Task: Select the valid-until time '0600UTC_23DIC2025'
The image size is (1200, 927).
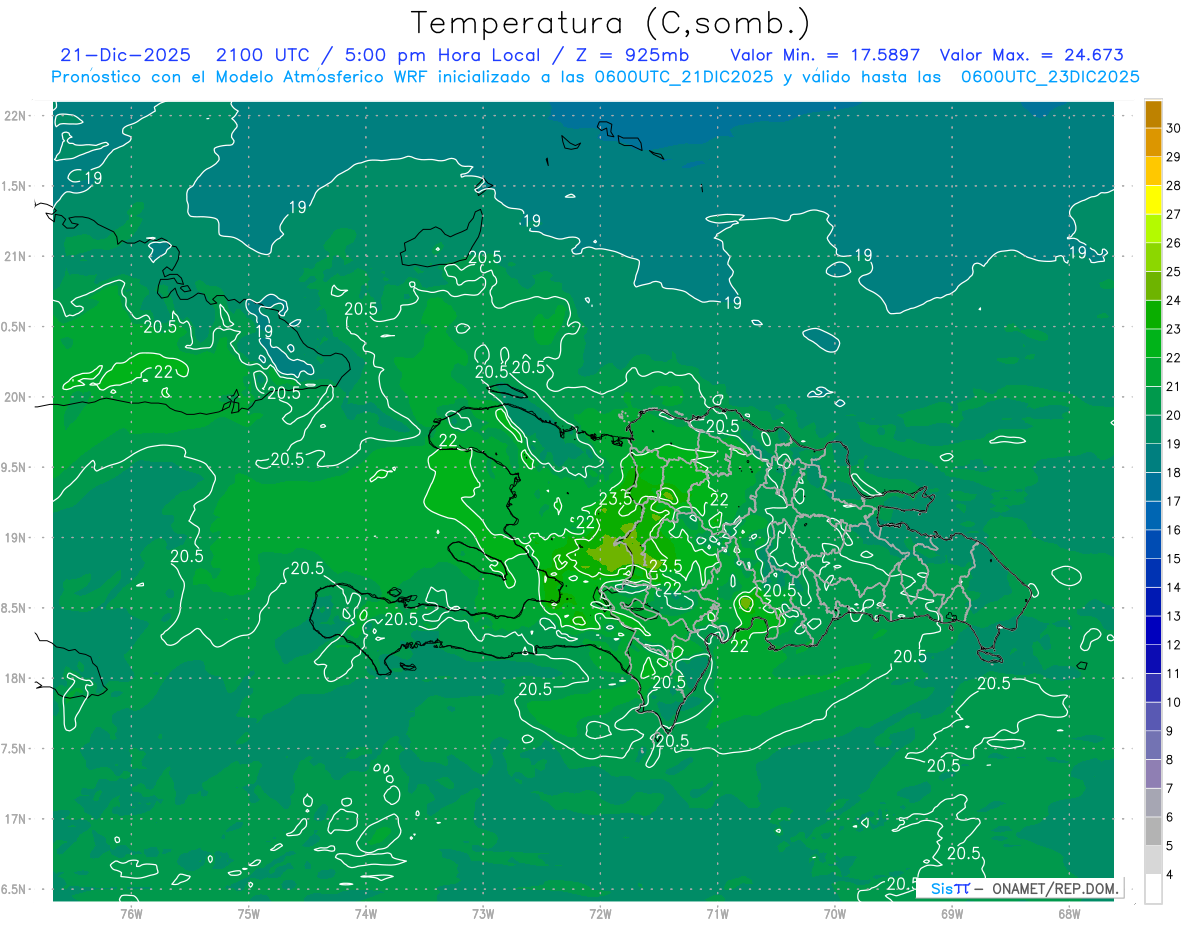Action: (1050, 76)
